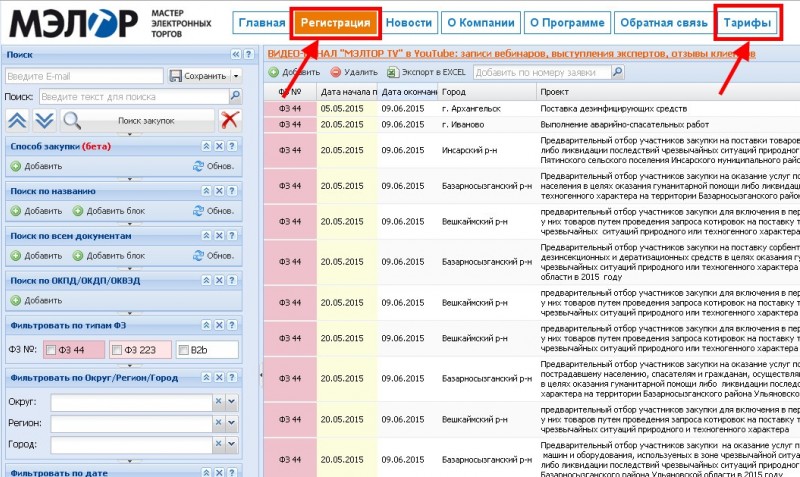800x477 pixels.
Task: Close Поиск по ОКПД/ОКДП/ОКВЭД section
Action: coord(219,281)
